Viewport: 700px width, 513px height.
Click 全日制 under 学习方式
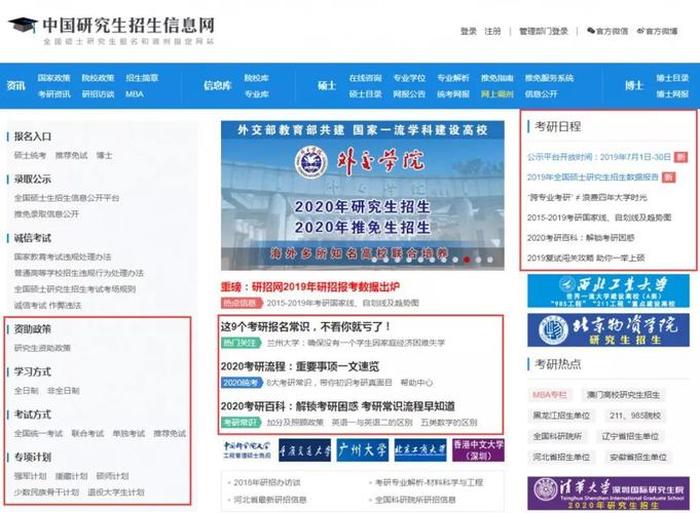click(26, 391)
